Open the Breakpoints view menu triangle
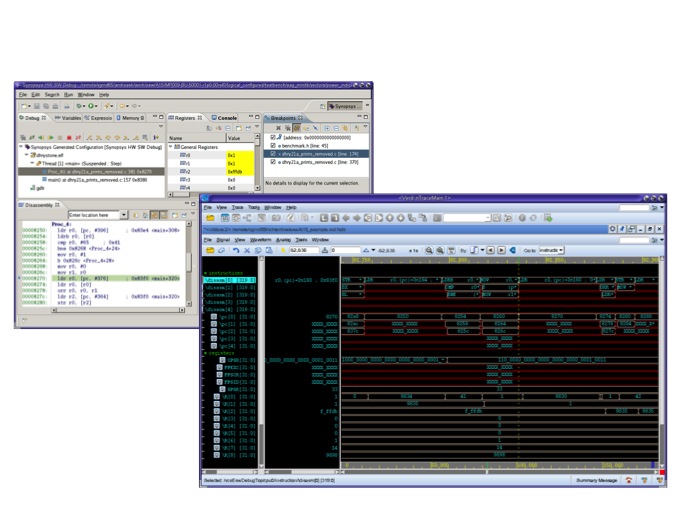This screenshot has height=510, width=680. [x=365, y=127]
